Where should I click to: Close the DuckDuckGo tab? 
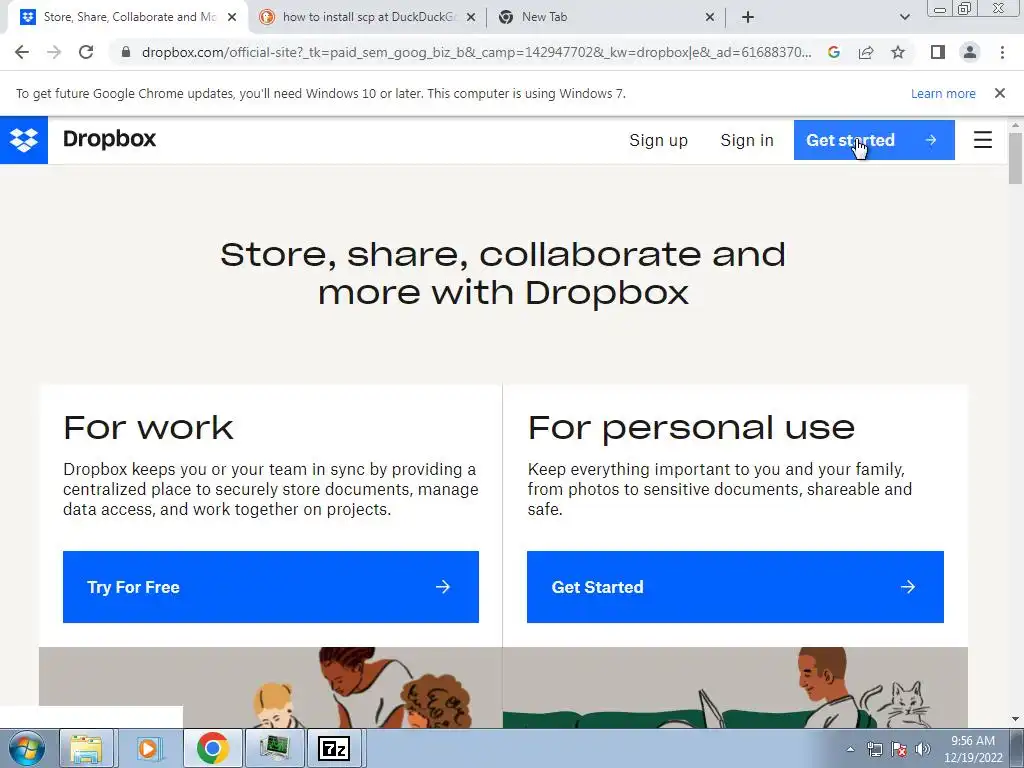[471, 17]
